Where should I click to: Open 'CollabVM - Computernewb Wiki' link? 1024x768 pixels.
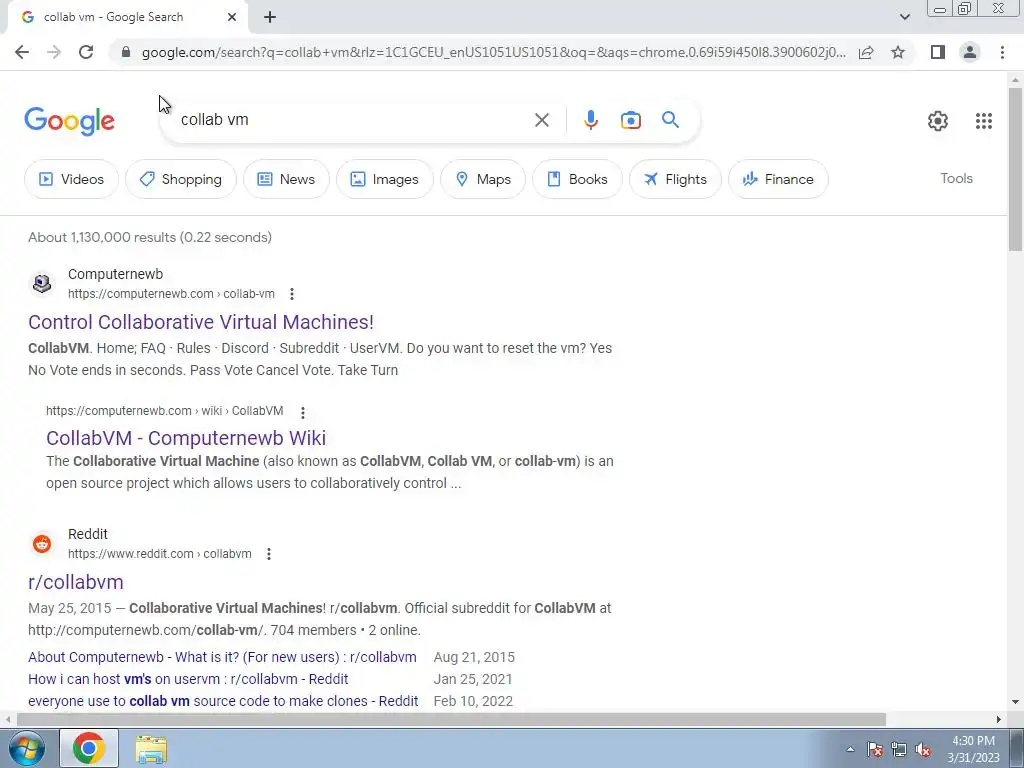pyautogui.click(x=186, y=438)
